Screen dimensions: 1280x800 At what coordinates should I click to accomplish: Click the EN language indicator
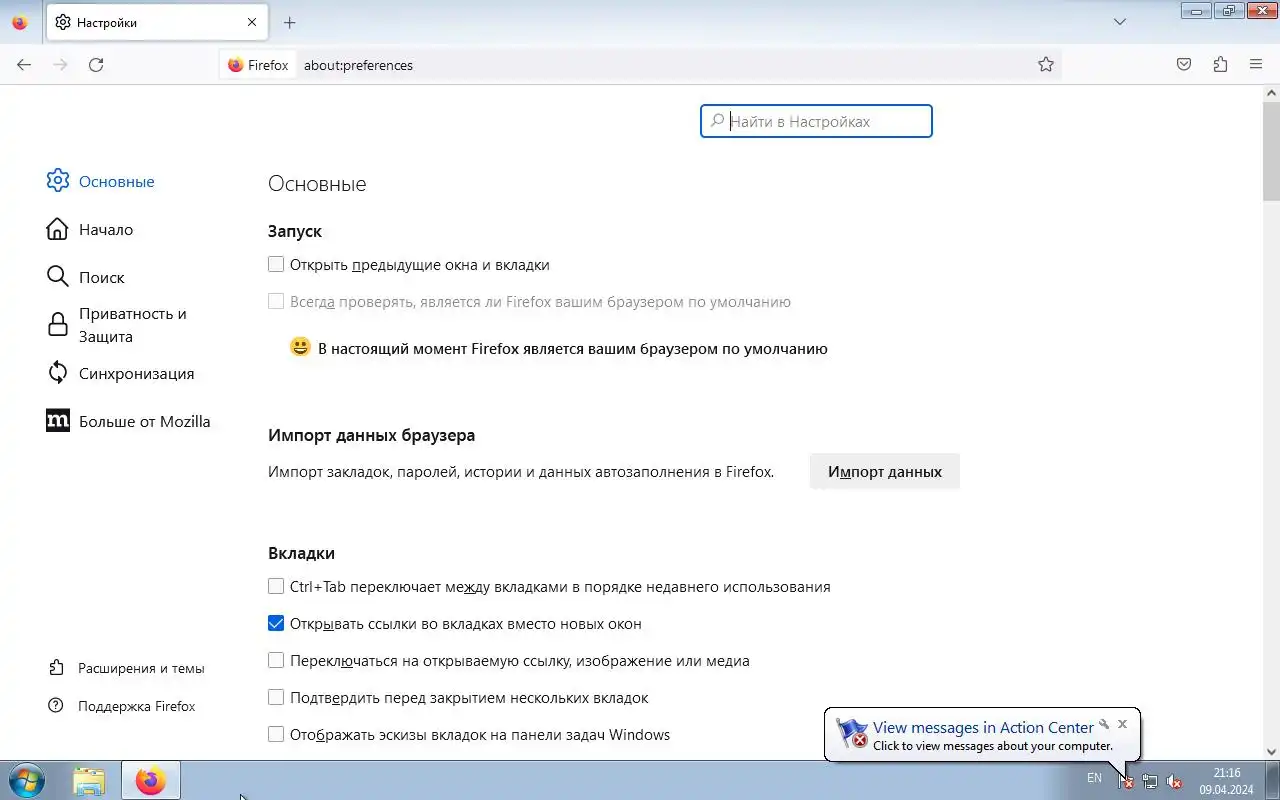point(1094,778)
